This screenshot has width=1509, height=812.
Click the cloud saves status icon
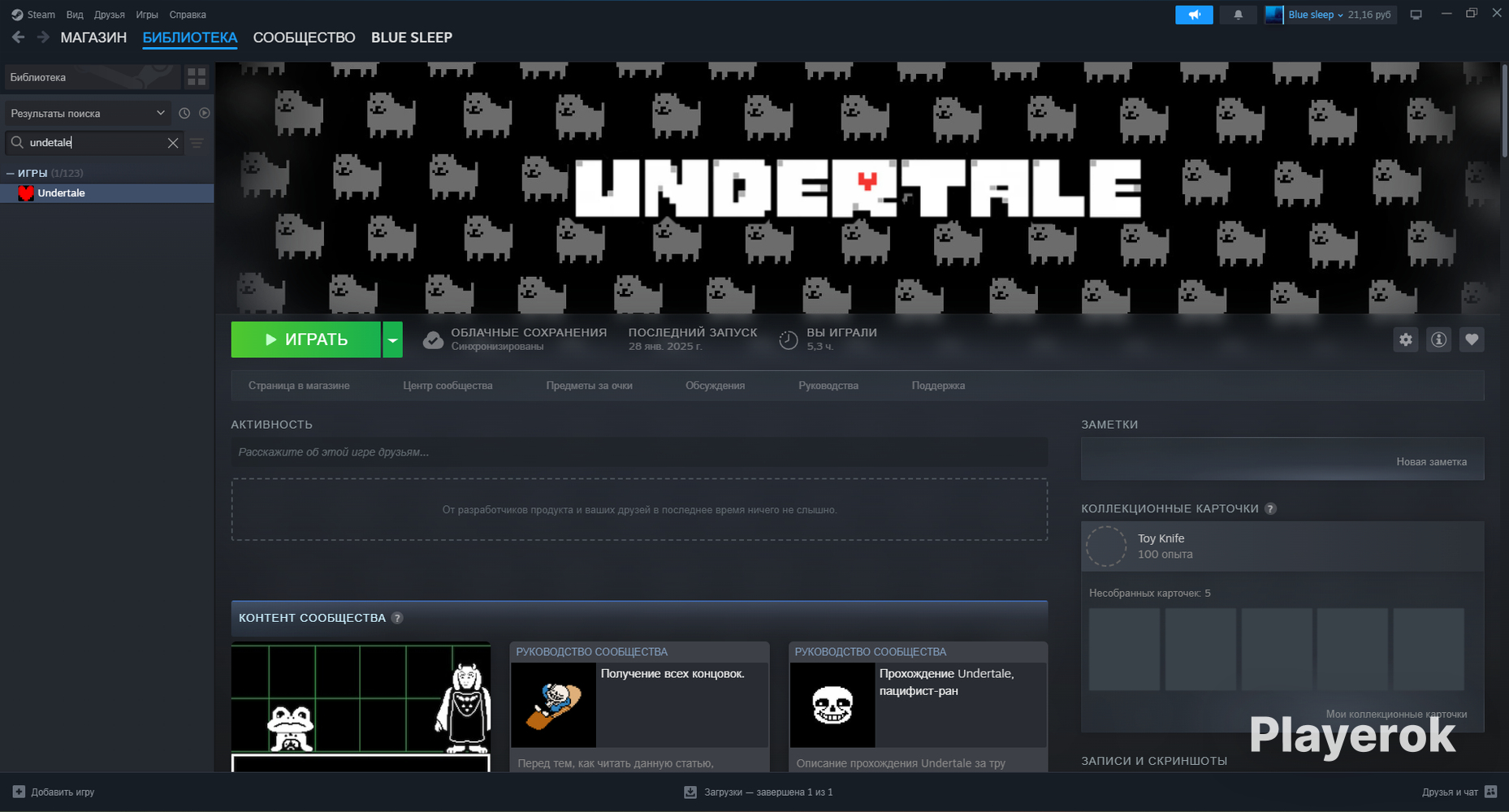click(434, 339)
